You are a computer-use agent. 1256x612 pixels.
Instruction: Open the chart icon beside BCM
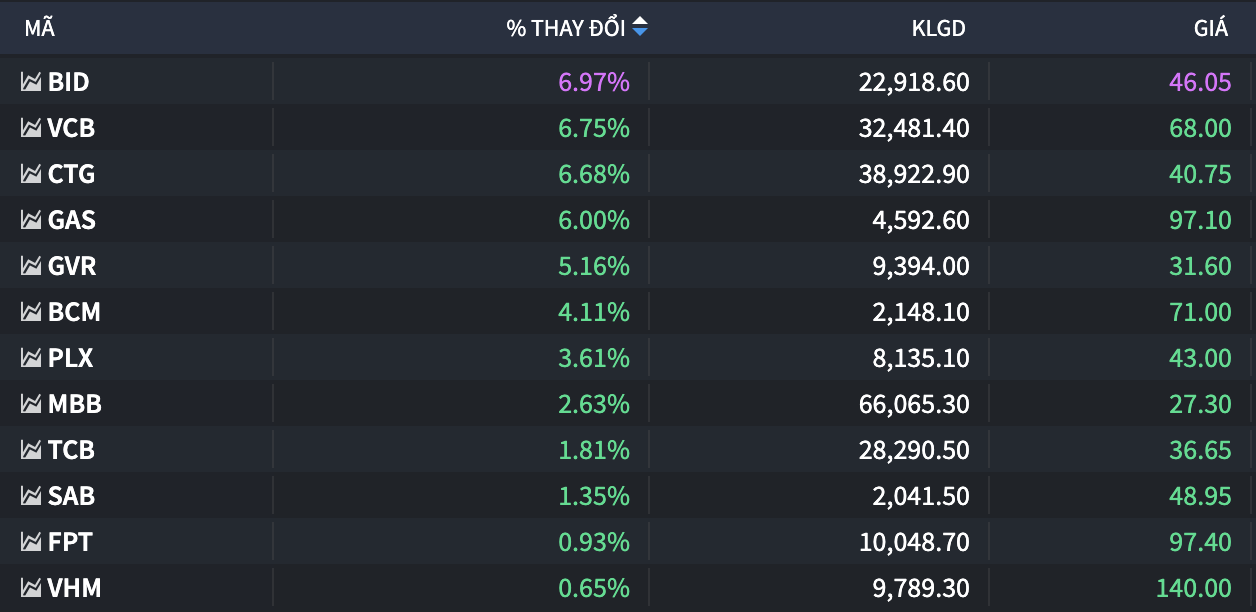[x=31, y=312]
